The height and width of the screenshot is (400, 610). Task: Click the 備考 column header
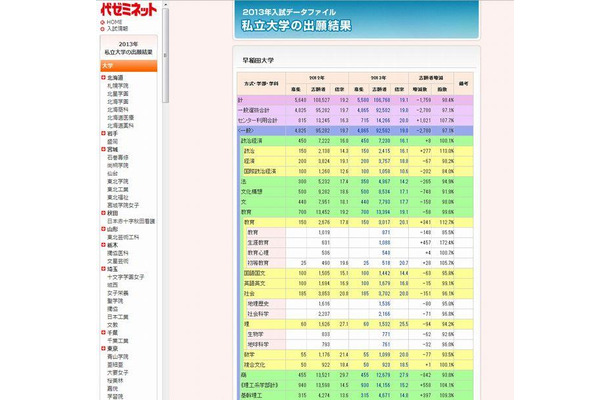(x=463, y=83)
